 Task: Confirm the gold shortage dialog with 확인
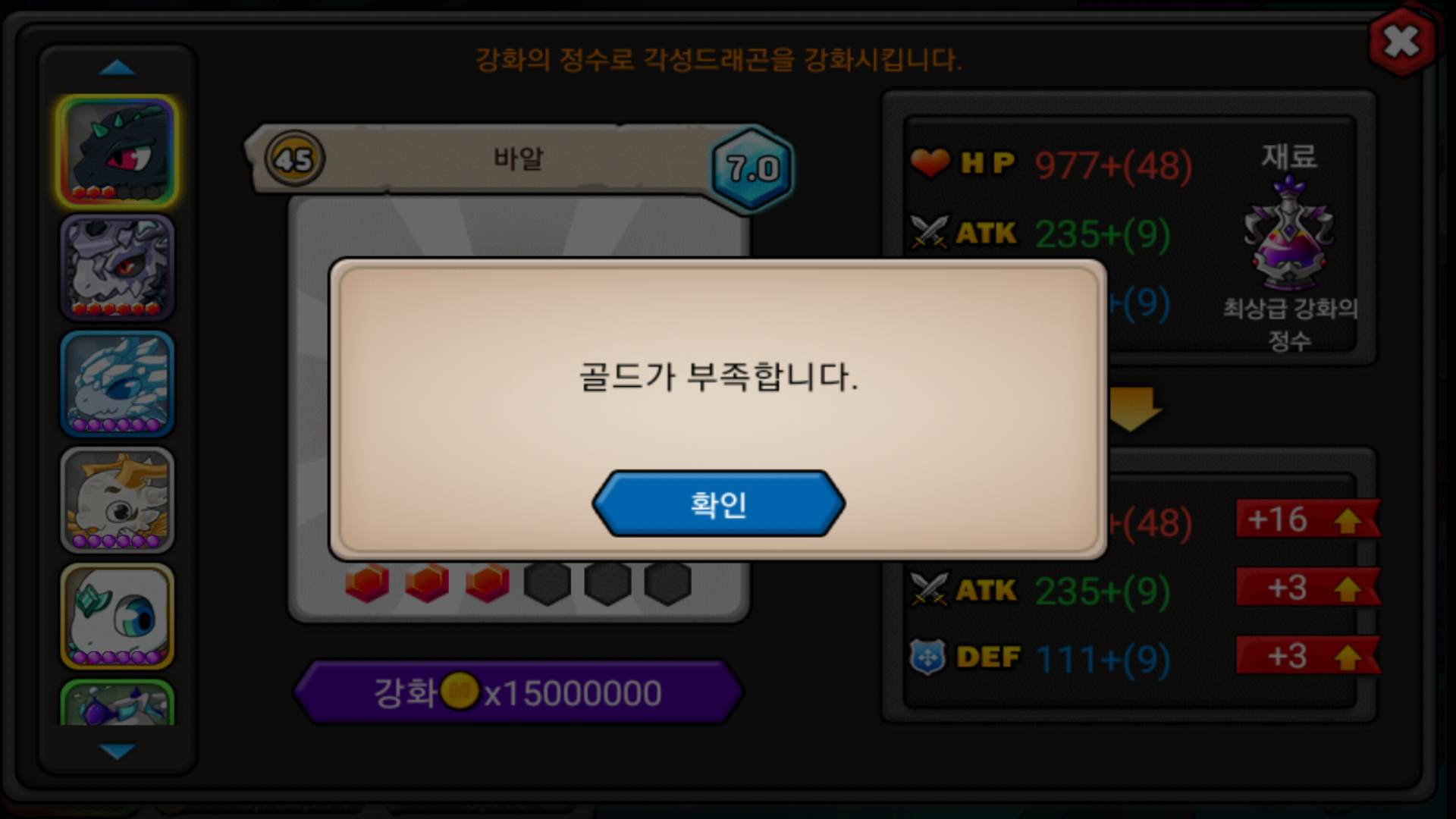718,504
